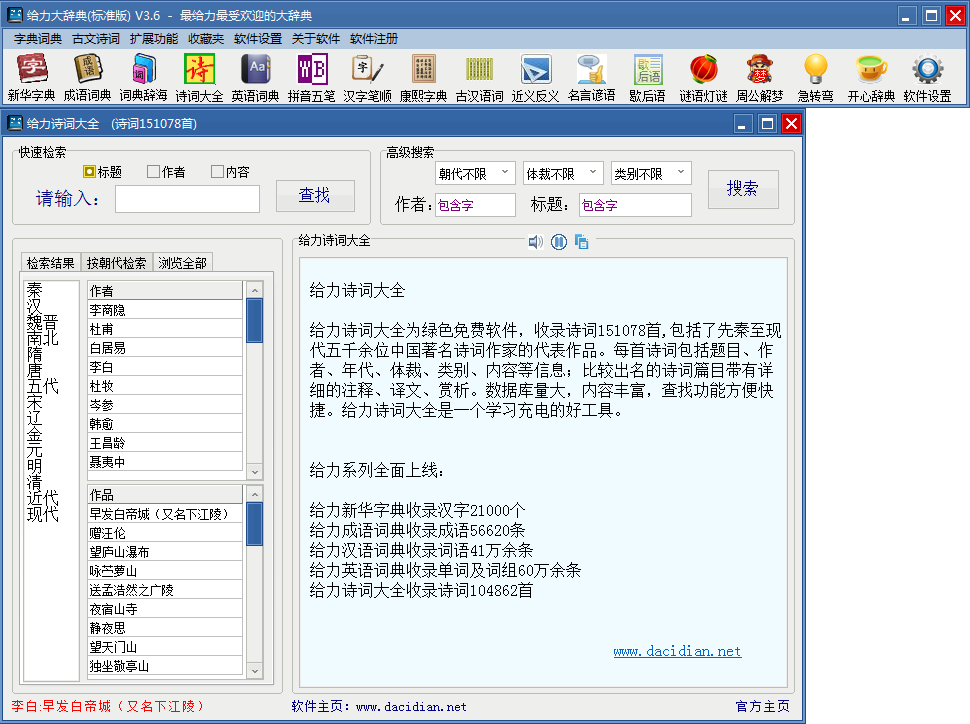Image resolution: width=970 pixels, height=724 pixels.
Task: Open the www.dacidian.net link in text
Action: [x=677, y=651]
